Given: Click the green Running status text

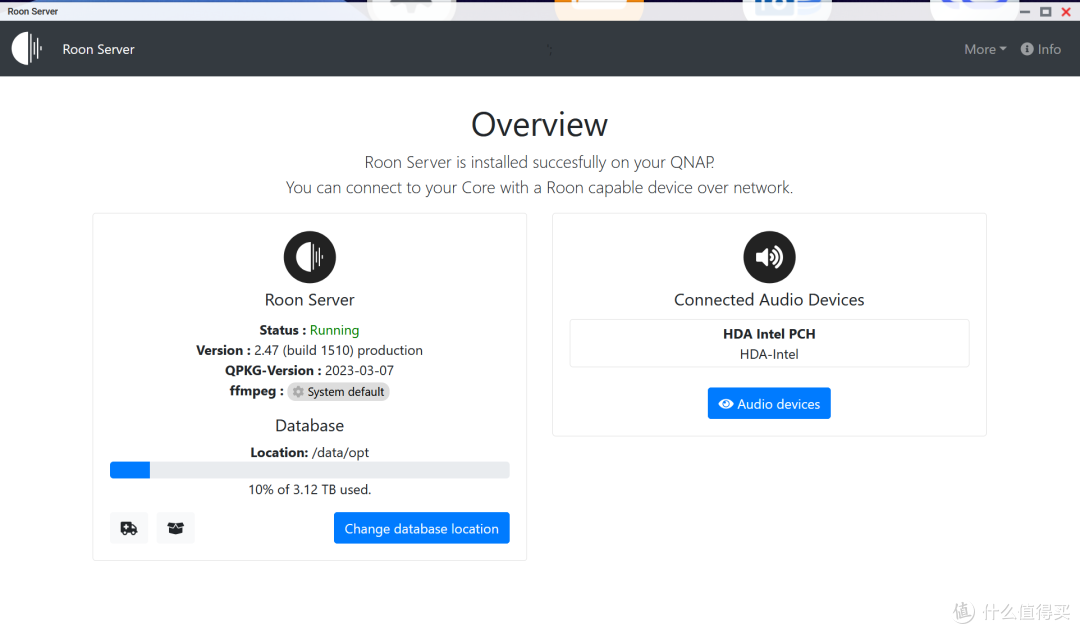Looking at the screenshot, I should (334, 330).
